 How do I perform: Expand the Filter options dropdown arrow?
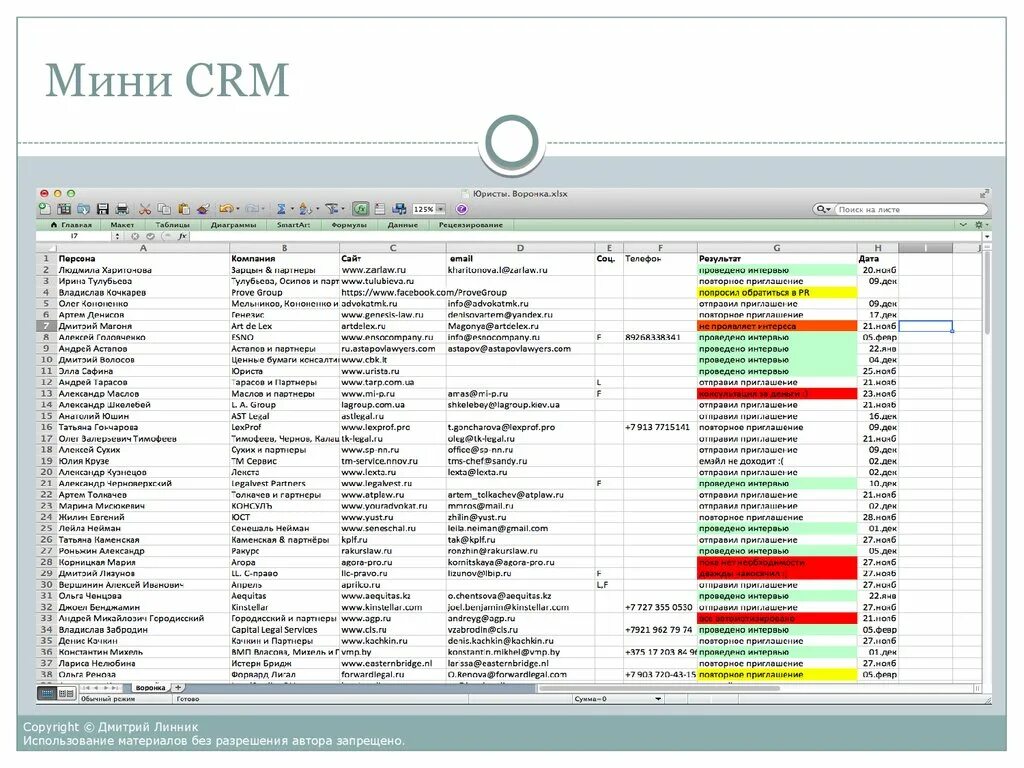343,209
